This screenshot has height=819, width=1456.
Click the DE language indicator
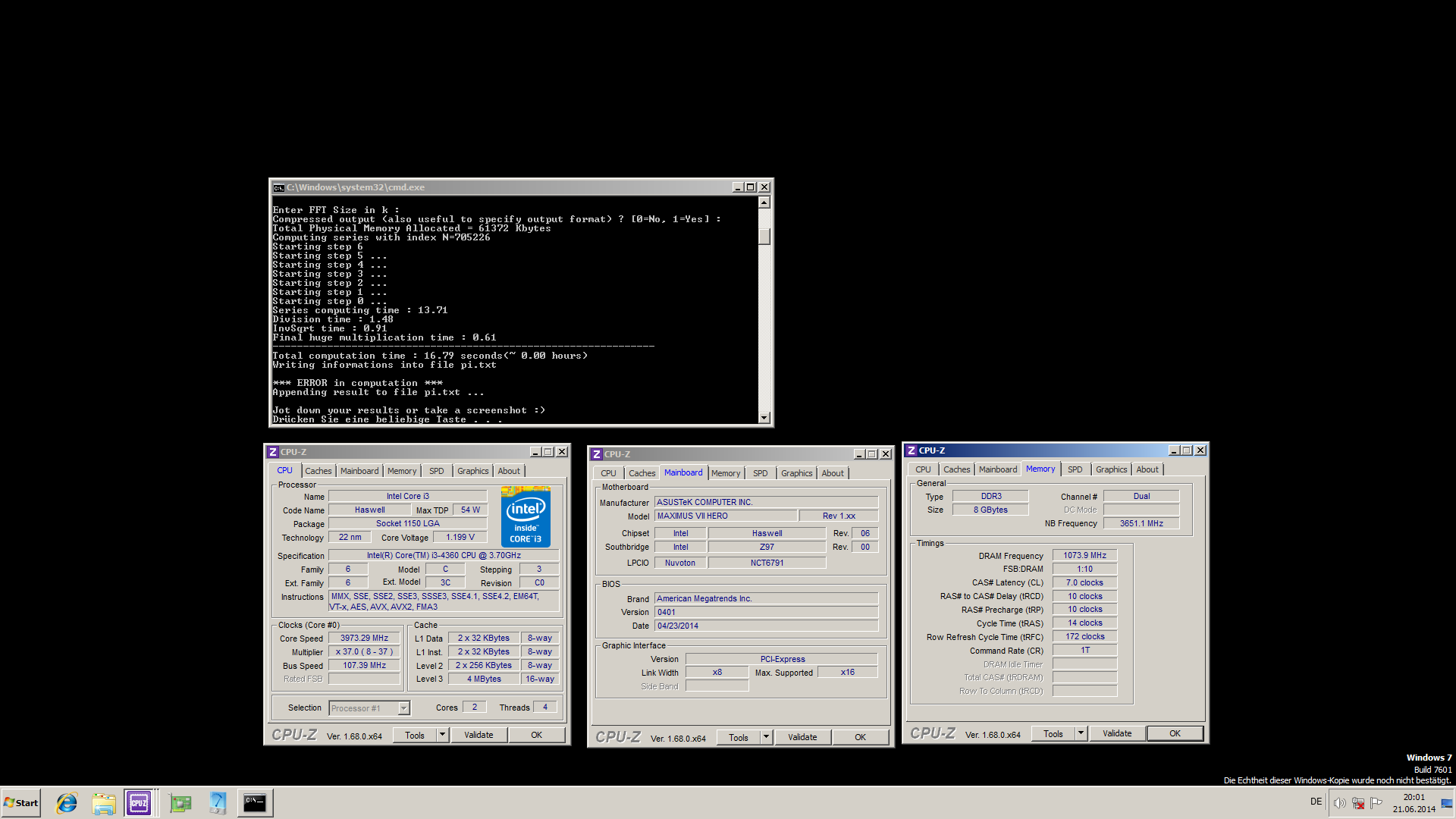coord(1316,802)
